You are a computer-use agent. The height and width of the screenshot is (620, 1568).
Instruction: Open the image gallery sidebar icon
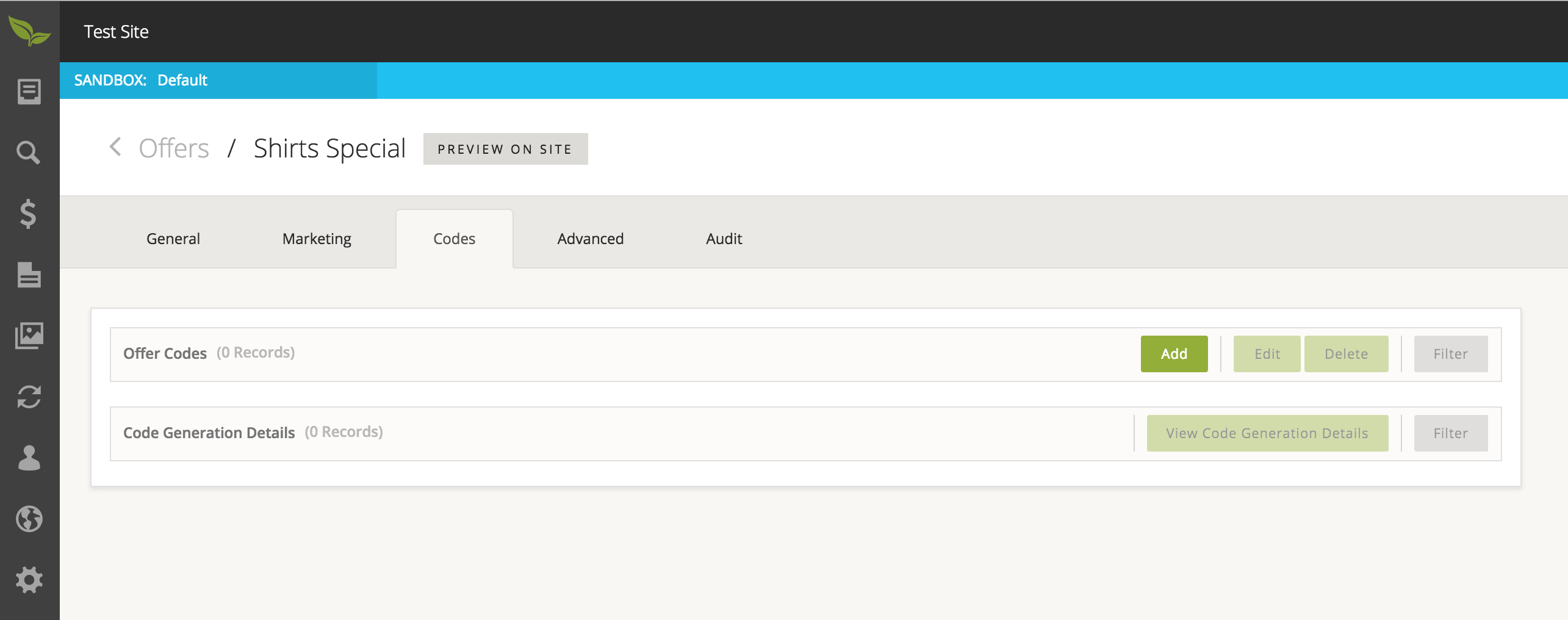pos(29,336)
